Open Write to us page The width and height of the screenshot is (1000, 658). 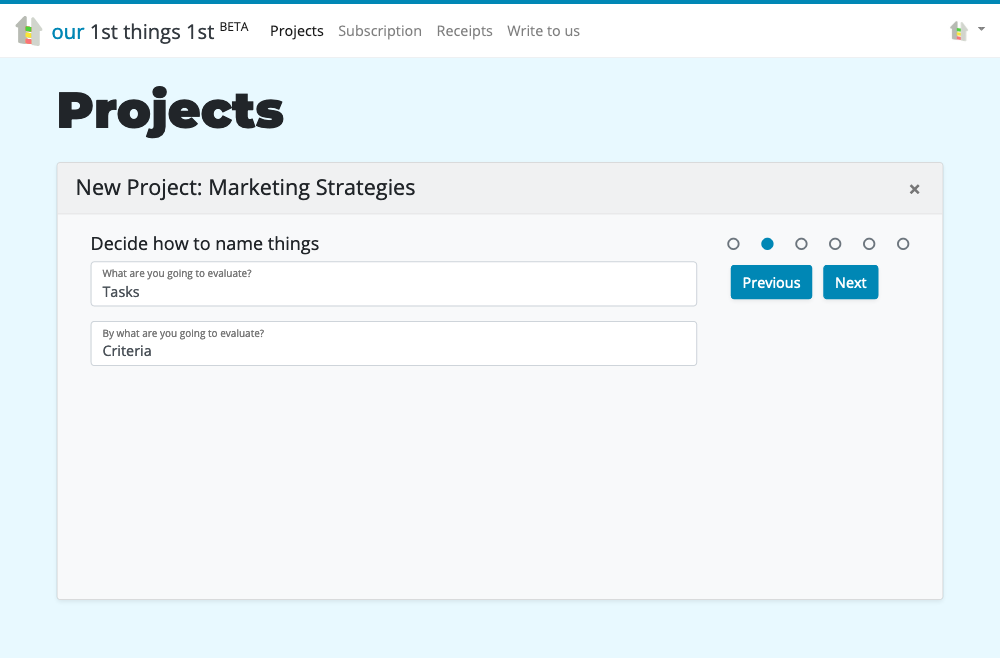(x=543, y=31)
